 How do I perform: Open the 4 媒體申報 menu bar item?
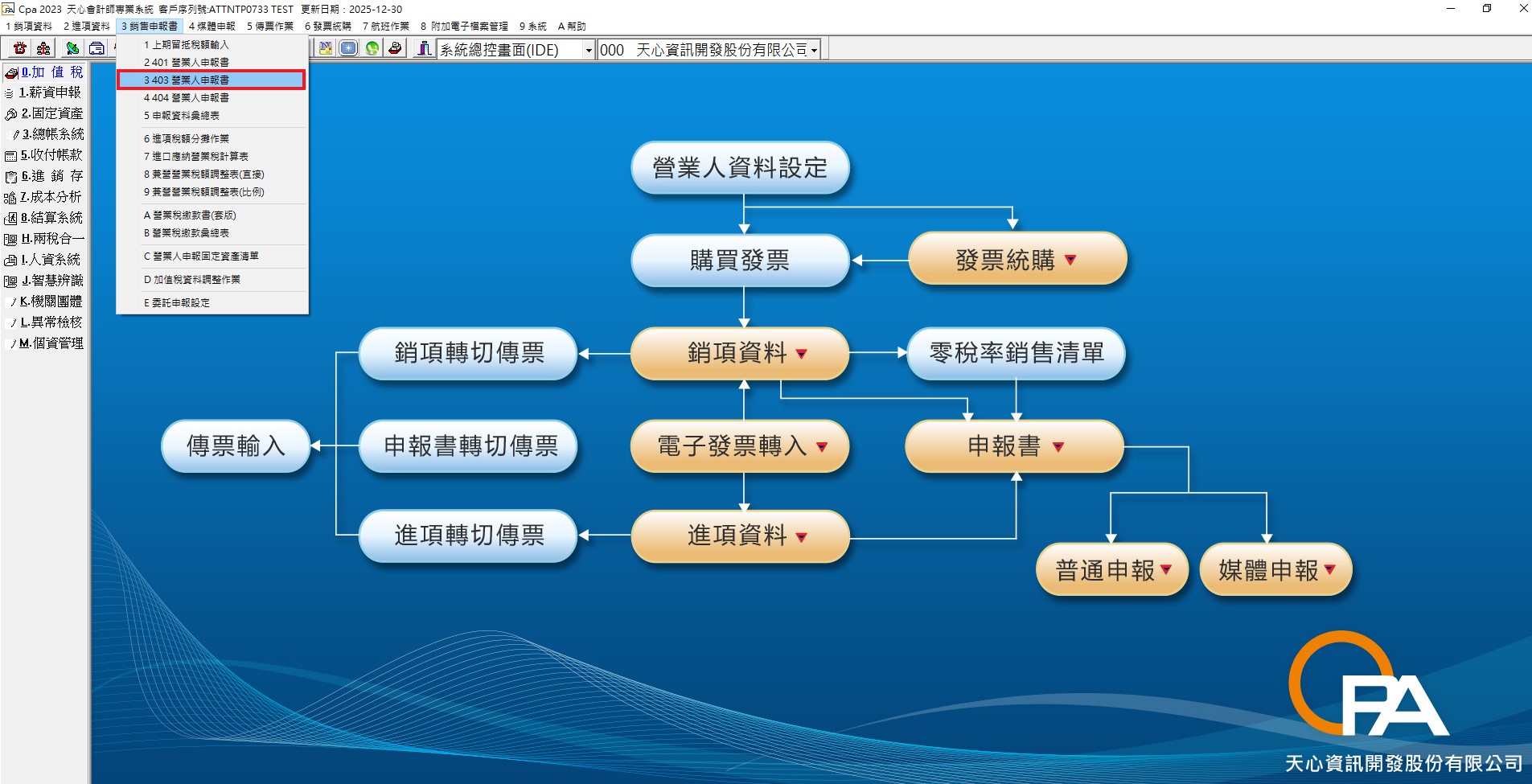pyautogui.click(x=212, y=27)
